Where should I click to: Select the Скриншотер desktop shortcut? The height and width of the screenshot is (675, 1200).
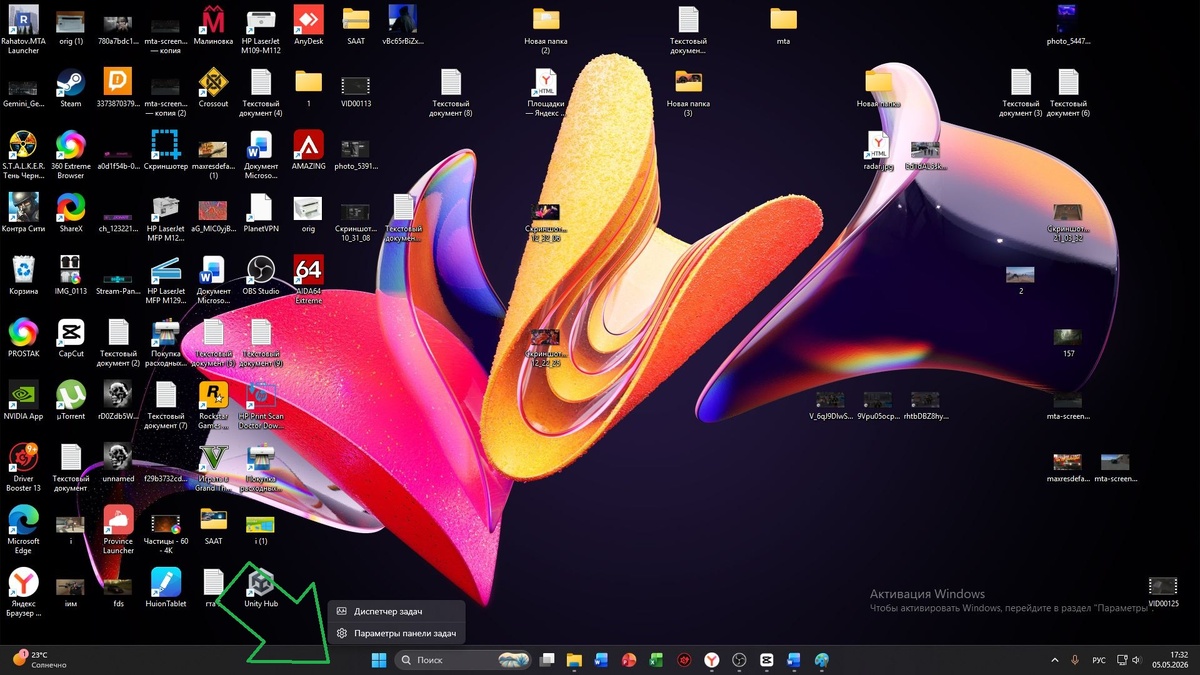165,150
